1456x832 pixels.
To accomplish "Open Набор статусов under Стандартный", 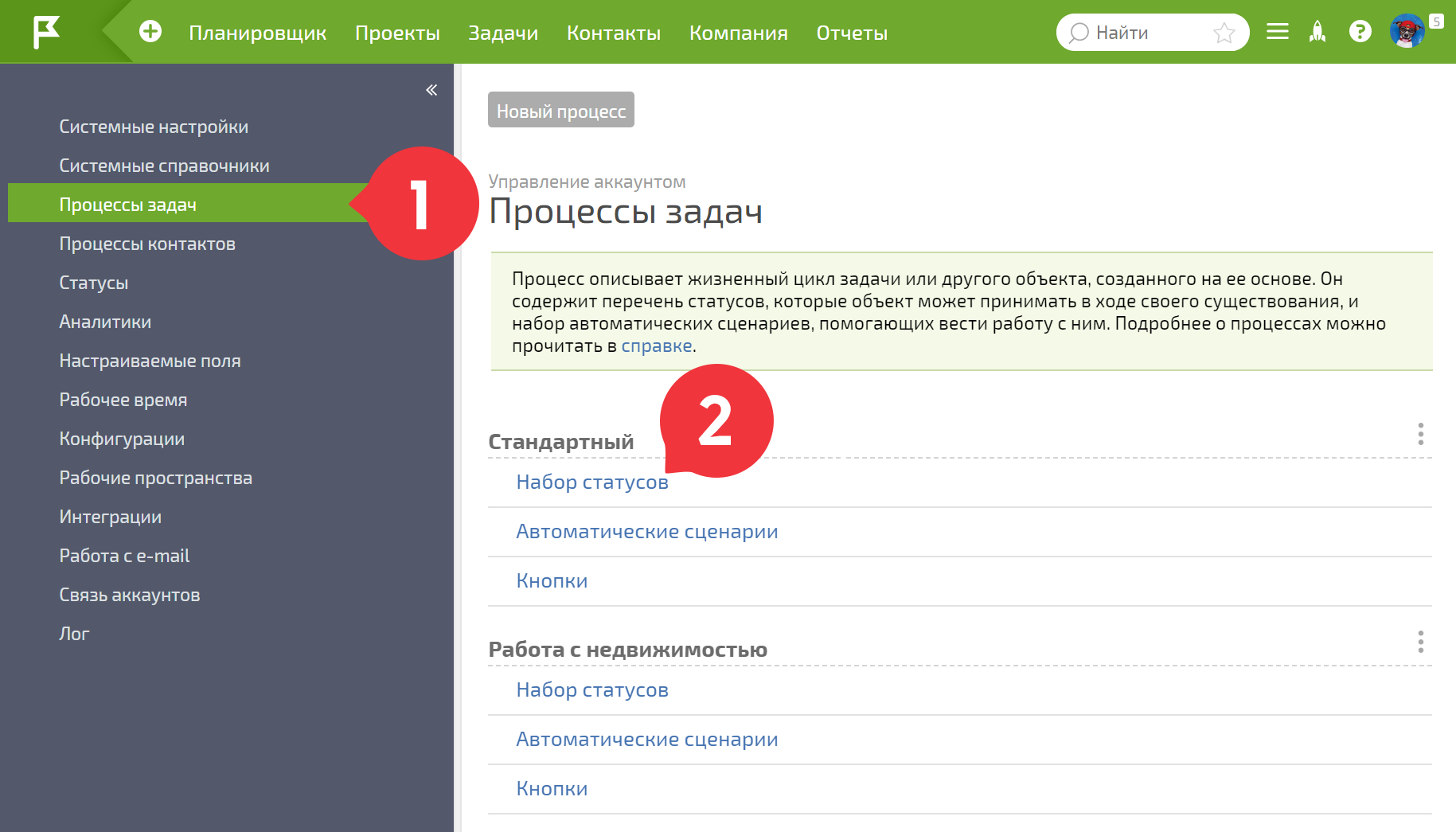I will click(x=592, y=482).
